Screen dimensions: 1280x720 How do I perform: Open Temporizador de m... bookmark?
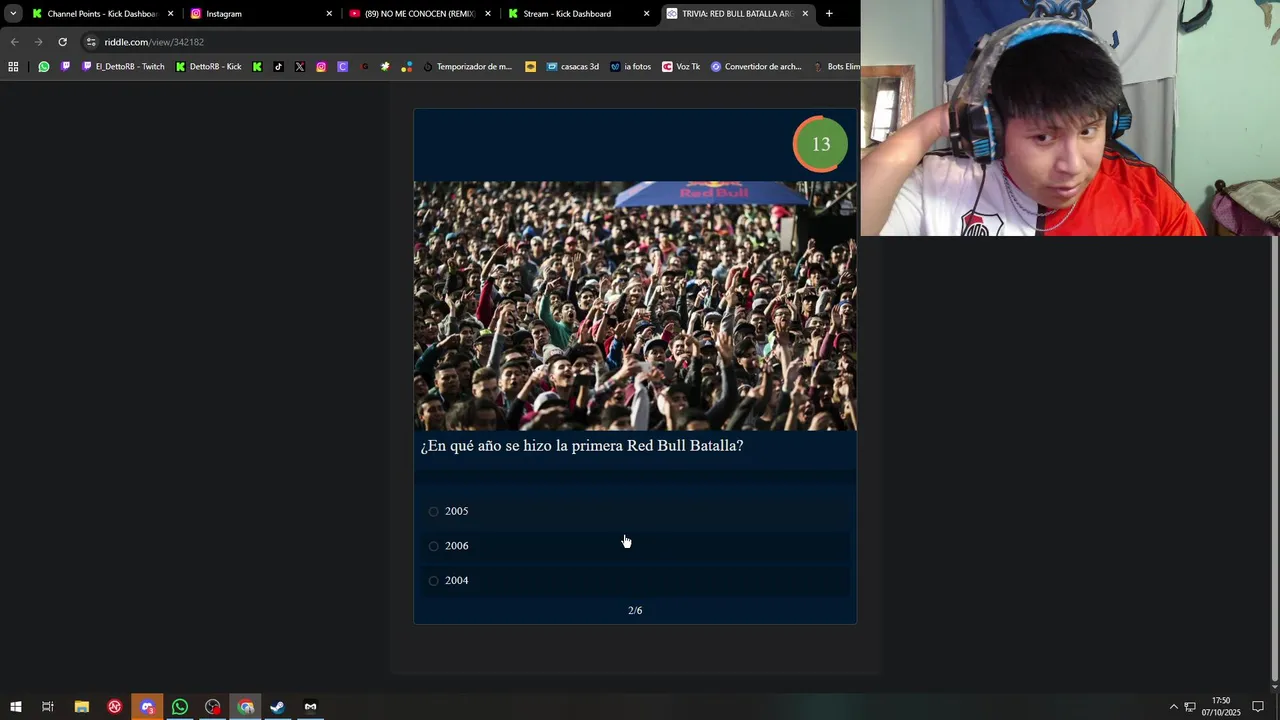click(x=467, y=67)
